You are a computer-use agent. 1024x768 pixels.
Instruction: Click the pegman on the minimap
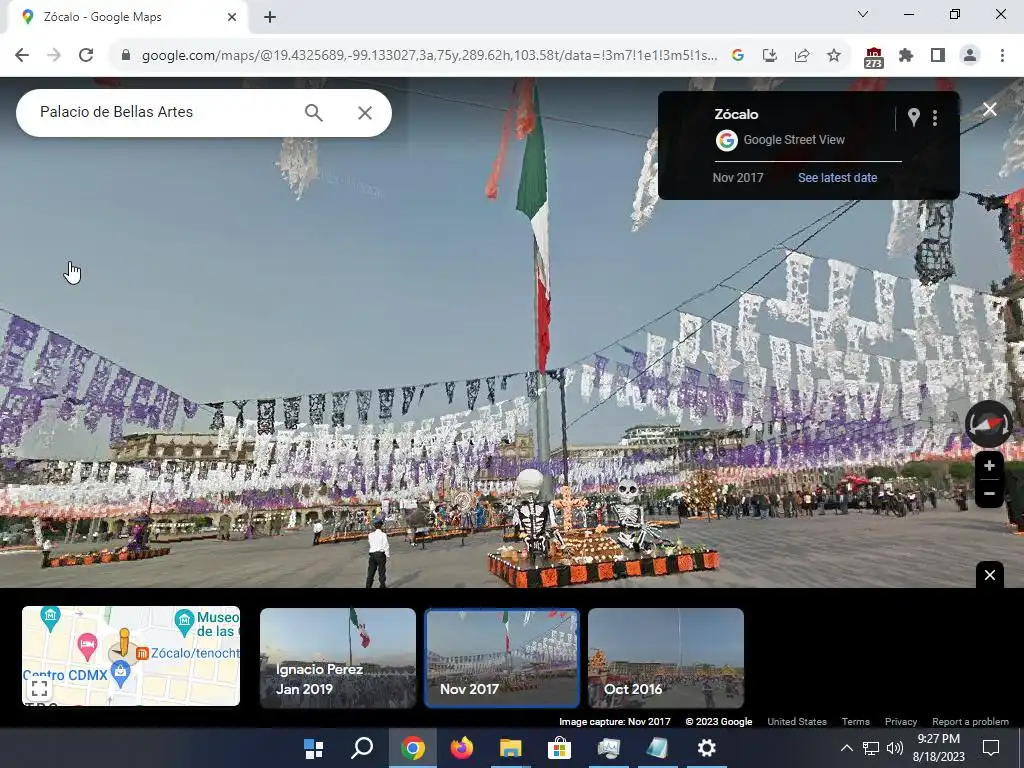[124, 642]
